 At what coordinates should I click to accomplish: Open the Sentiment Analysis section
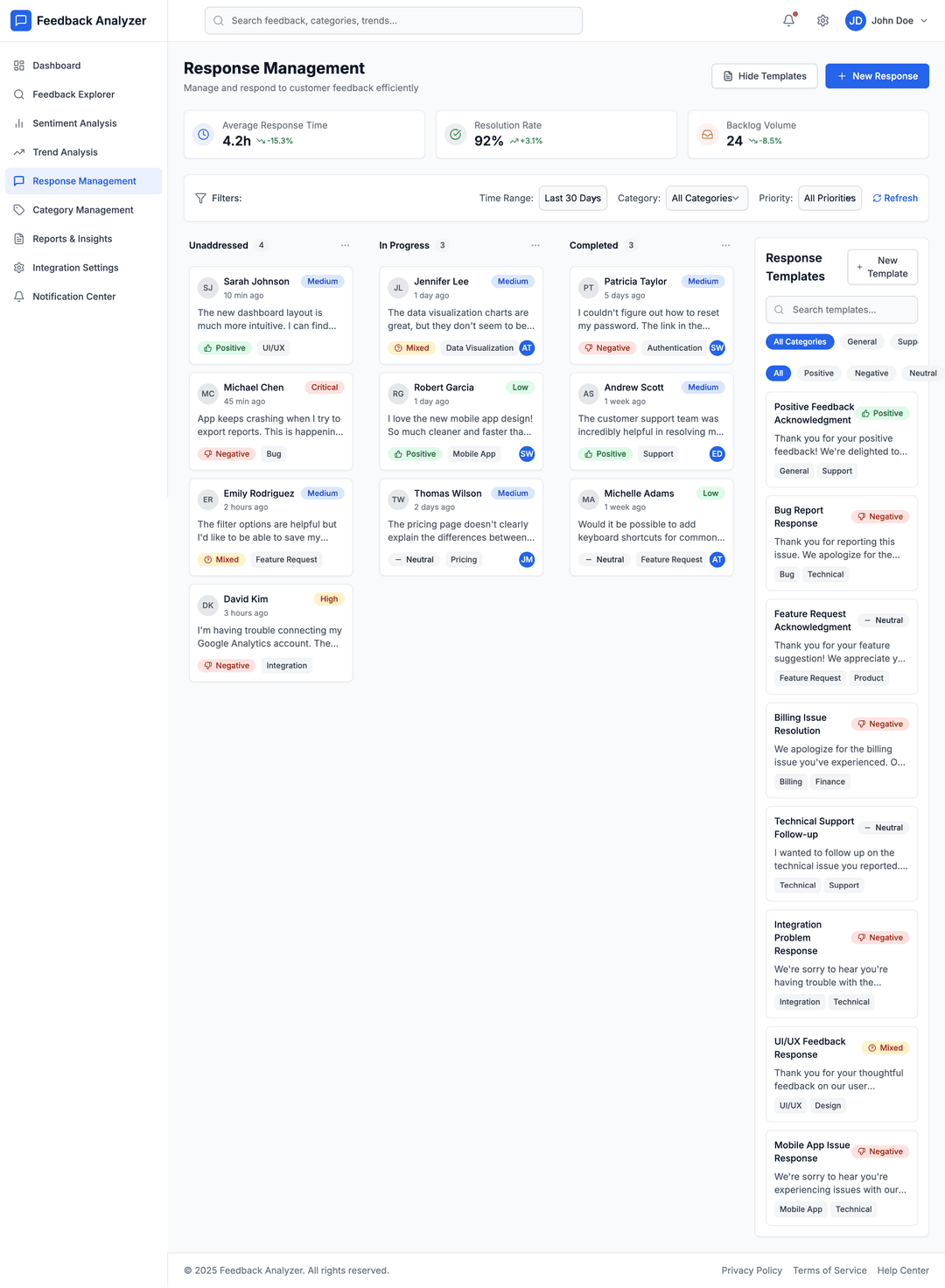click(x=74, y=123)
